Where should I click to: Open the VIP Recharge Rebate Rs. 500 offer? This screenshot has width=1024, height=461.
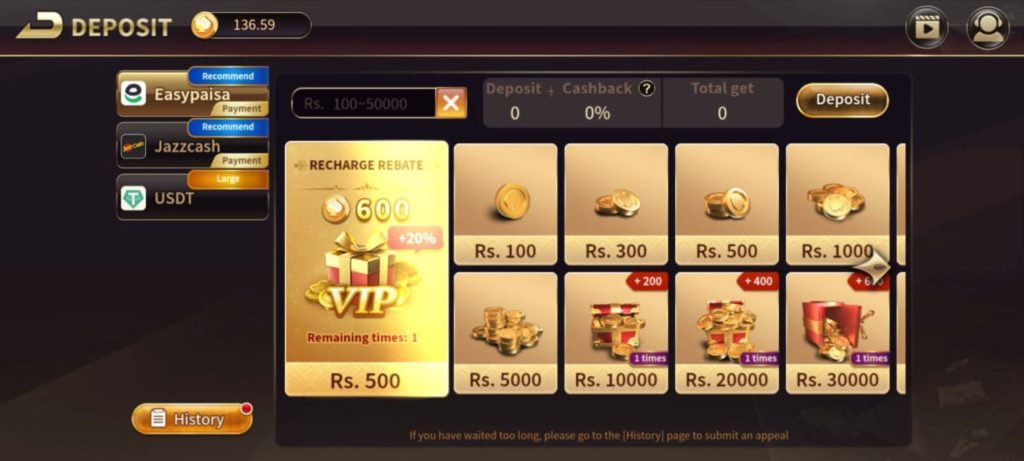point(366,268)
